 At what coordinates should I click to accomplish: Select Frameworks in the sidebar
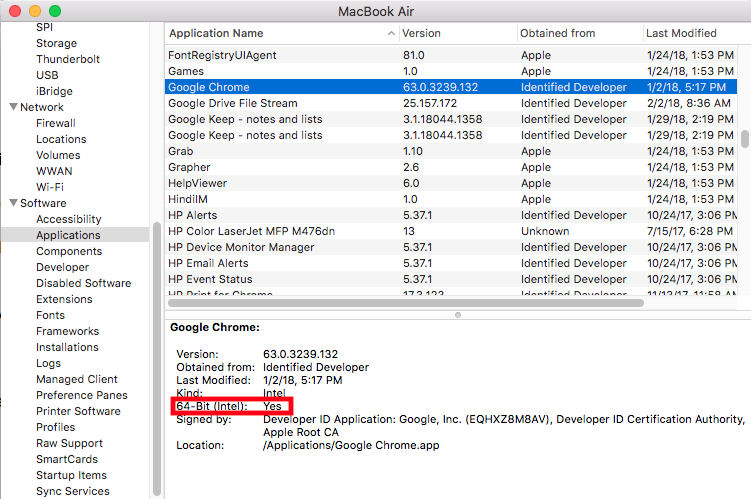point(68,331)
